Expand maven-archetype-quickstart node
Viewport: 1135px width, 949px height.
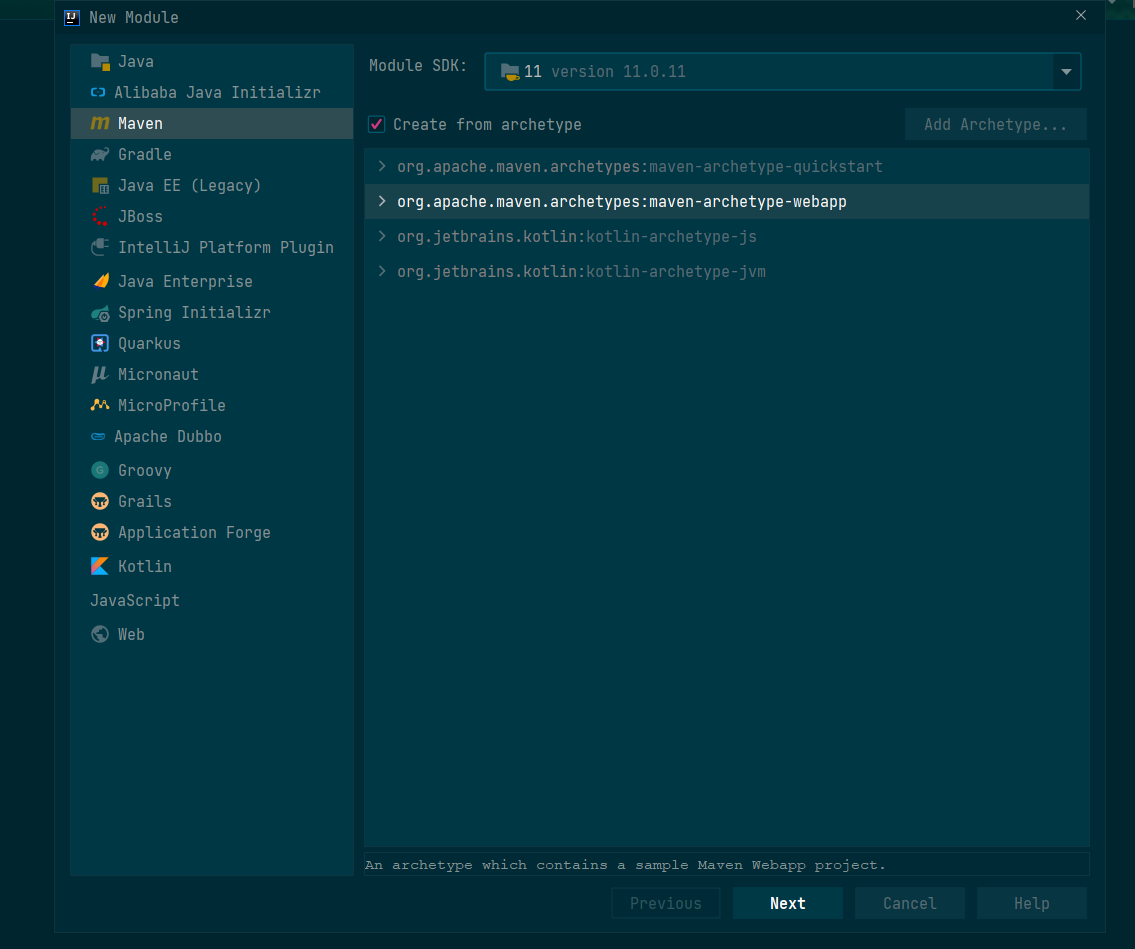coord(382,166)
